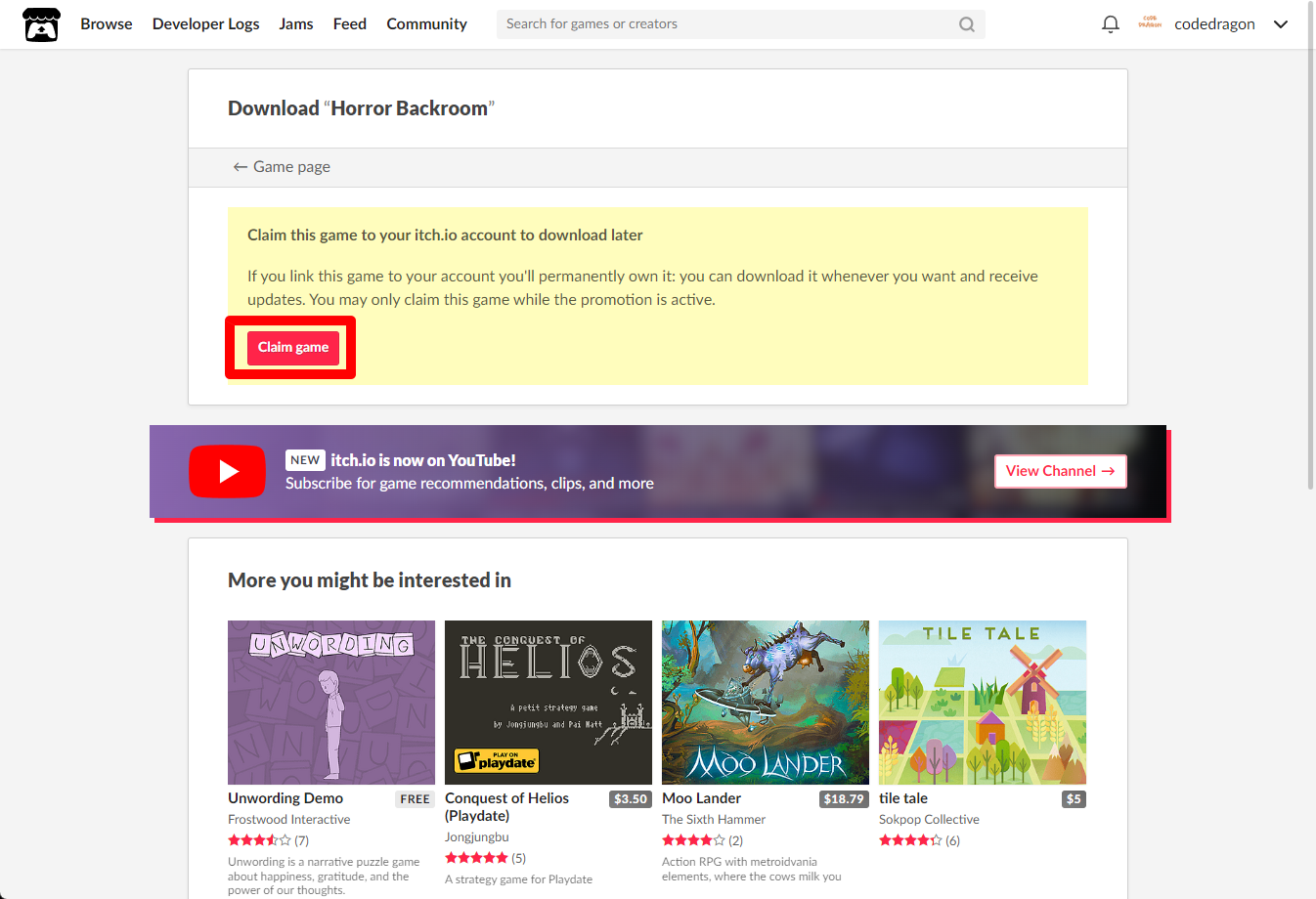The width and height of the screenshot is (1316, 899).
Task: Open the Moo Lander title link
Action: tap(702, 798)
